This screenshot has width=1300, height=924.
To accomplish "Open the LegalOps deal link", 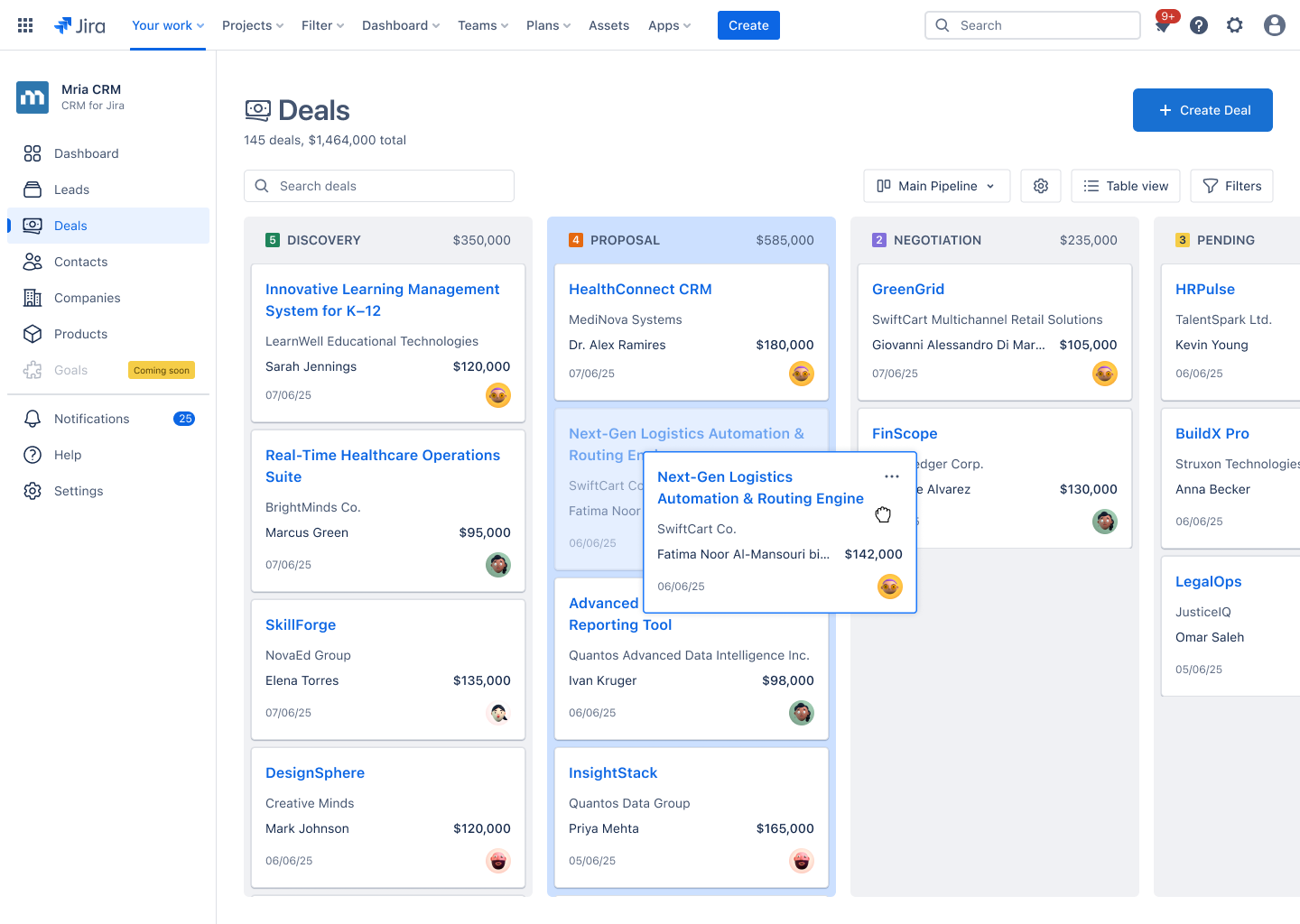I will 1209,581.
